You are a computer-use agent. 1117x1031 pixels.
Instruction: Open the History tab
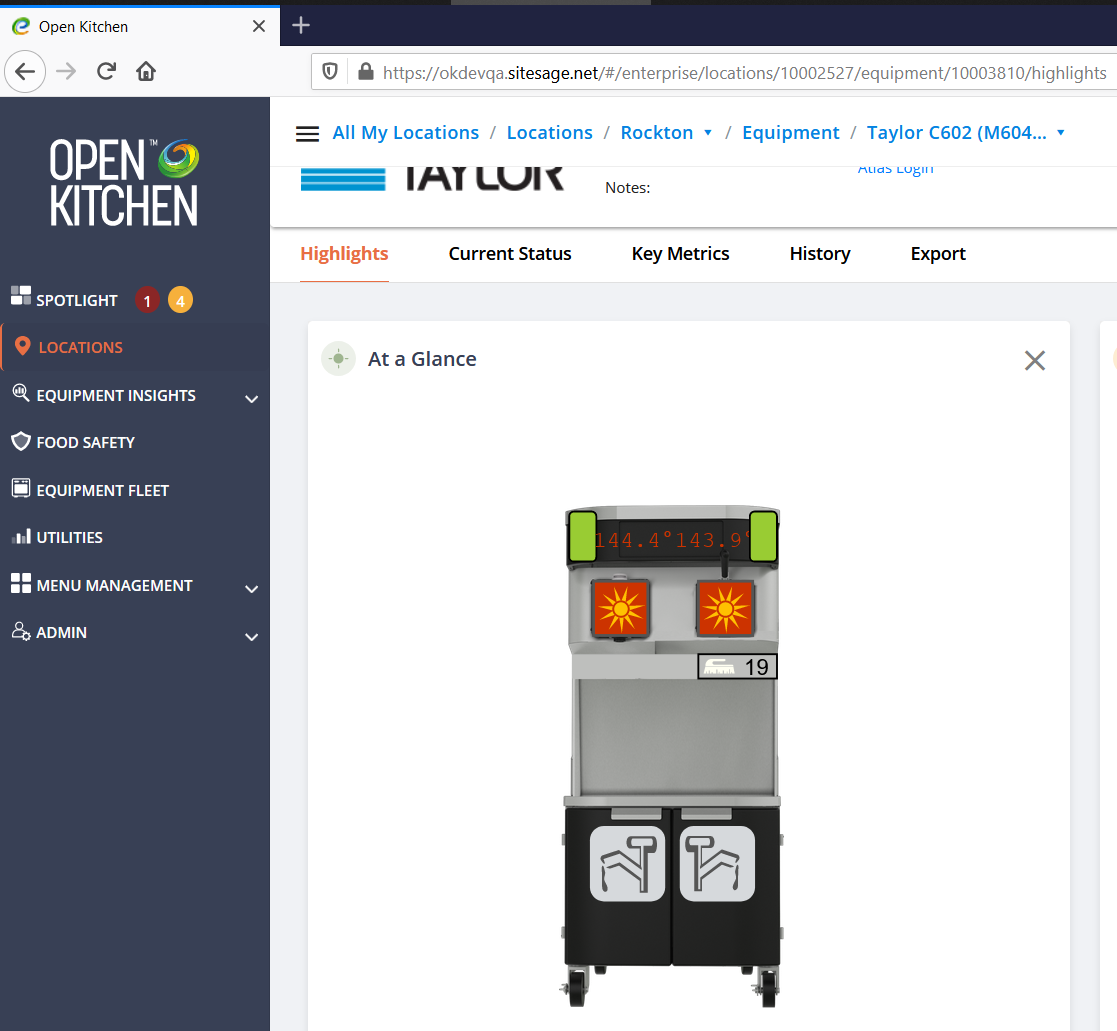820,254
